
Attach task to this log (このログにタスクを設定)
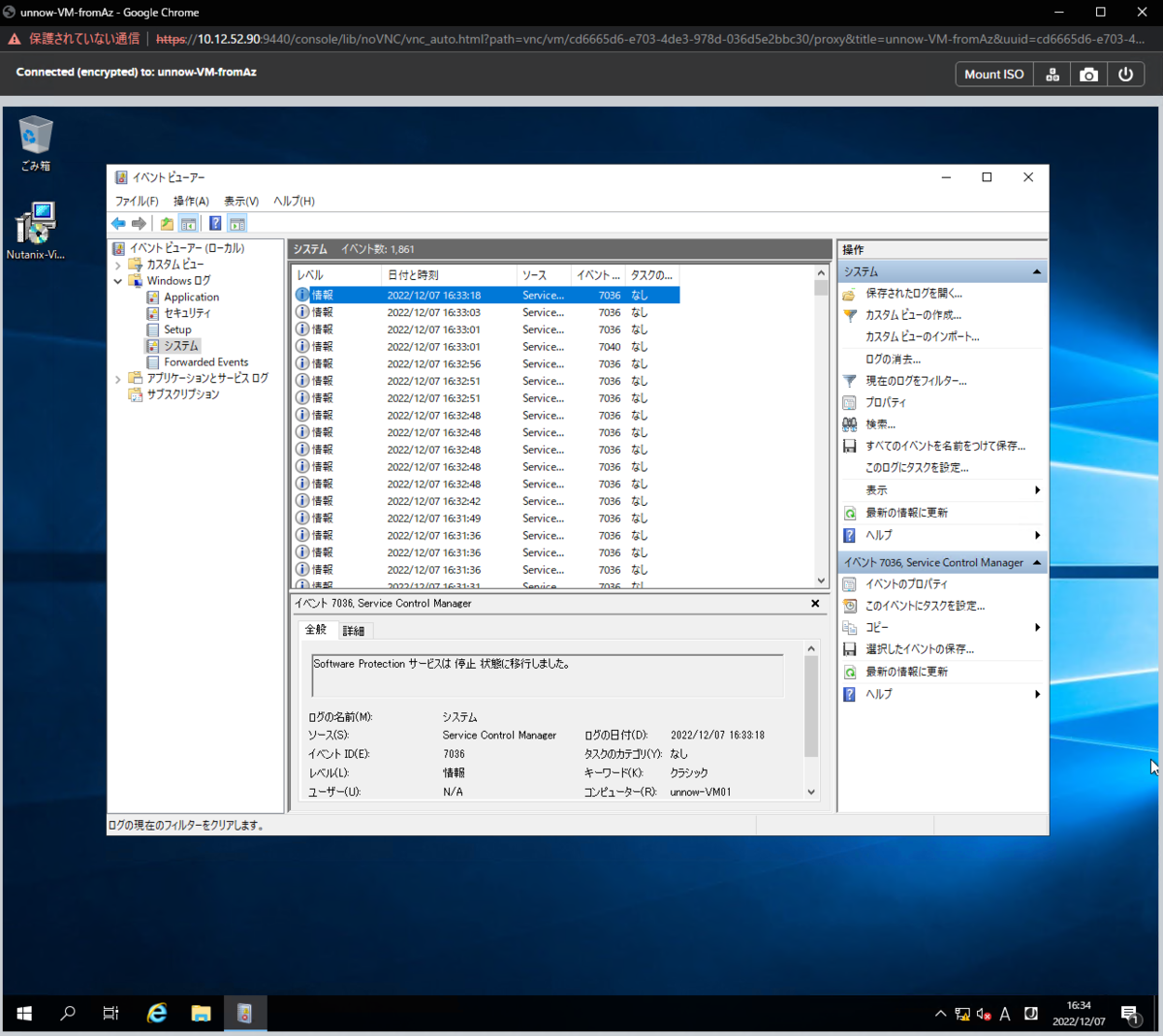(917, 468)
